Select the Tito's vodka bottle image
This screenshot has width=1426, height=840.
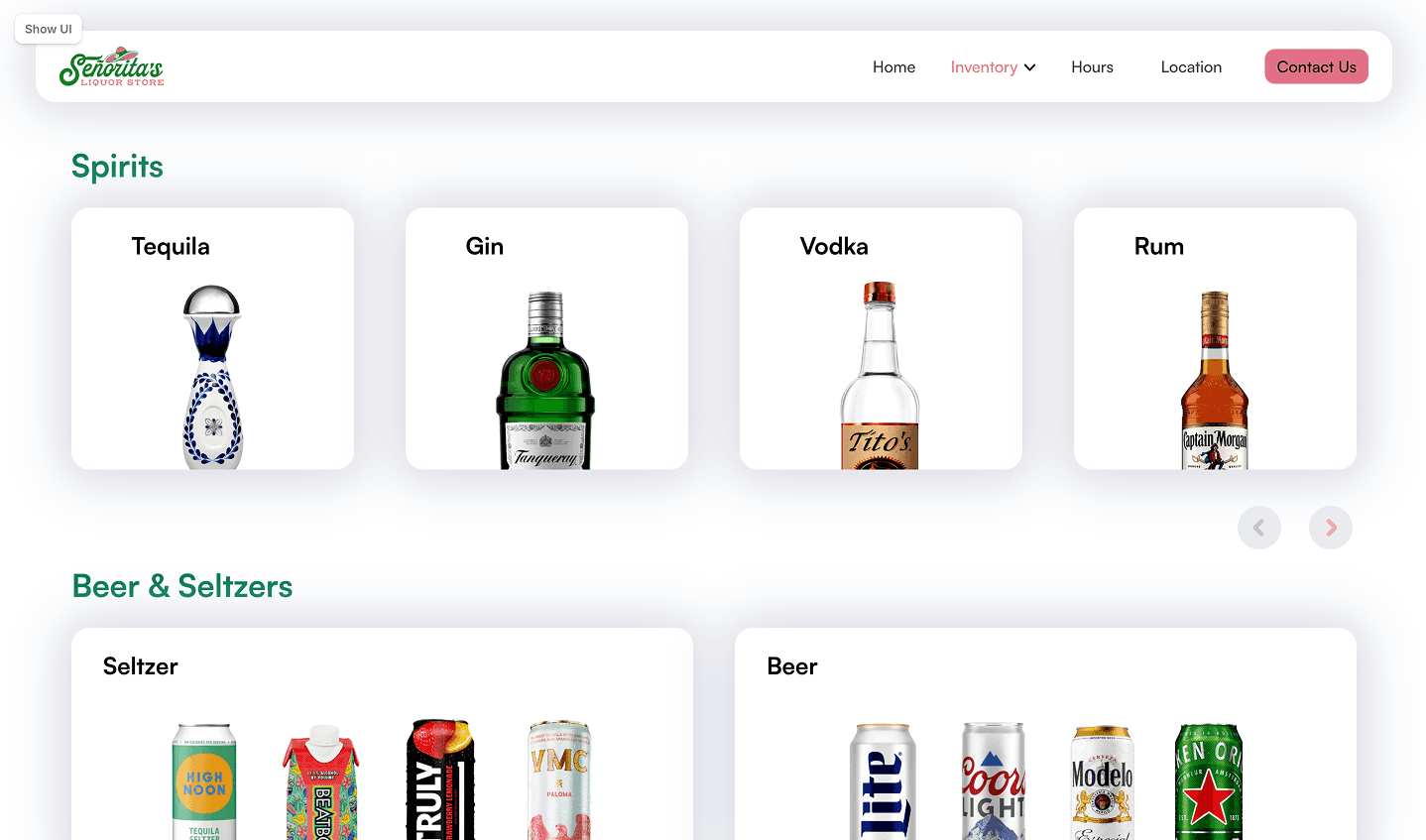[880, 375]
